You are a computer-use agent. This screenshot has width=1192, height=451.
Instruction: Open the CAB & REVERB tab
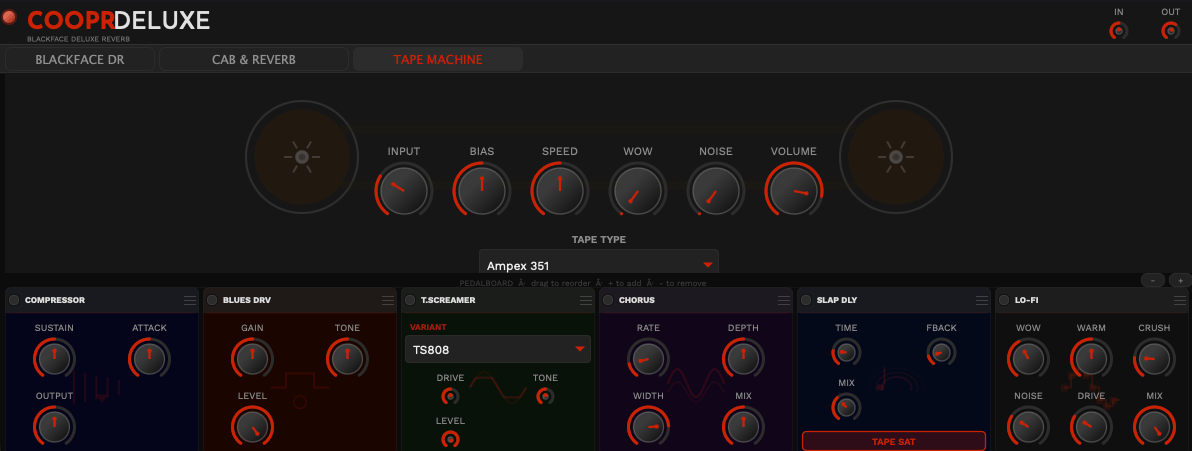tap(254, 59)
